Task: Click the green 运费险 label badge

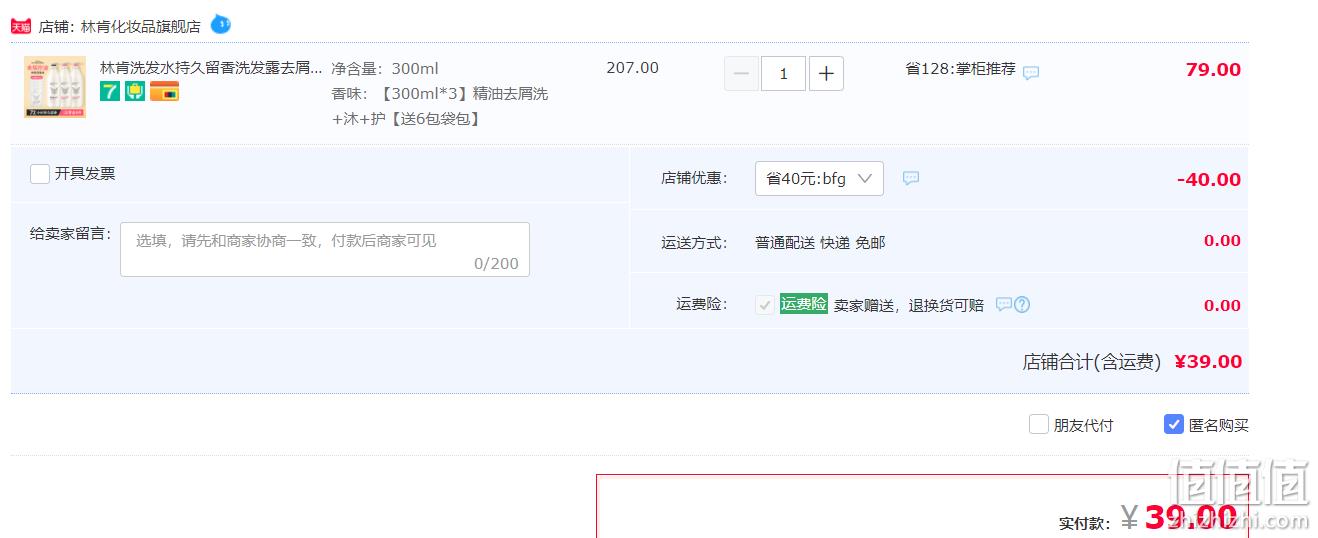Action: pyautogui.click(x=804, y=304)
